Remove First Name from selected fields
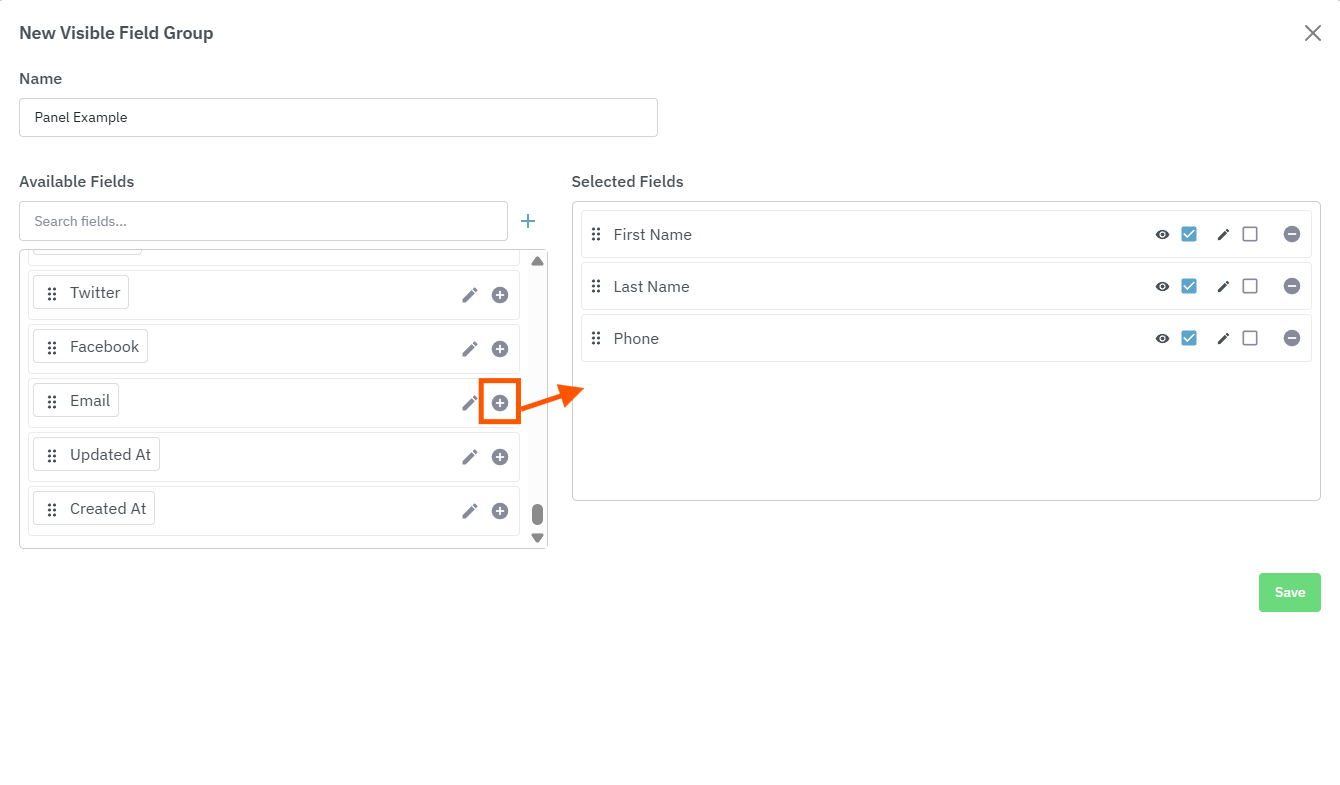Screen dimensions: 1340x785 pyautogui.click(x=1292, y=234)
